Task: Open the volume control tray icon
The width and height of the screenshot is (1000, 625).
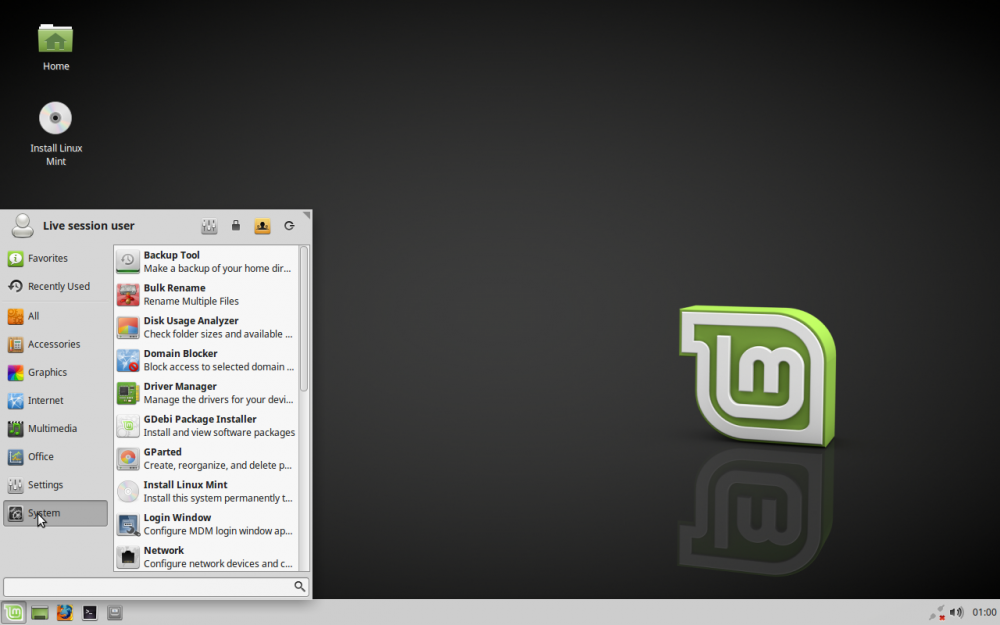Action: pos(956,613)
